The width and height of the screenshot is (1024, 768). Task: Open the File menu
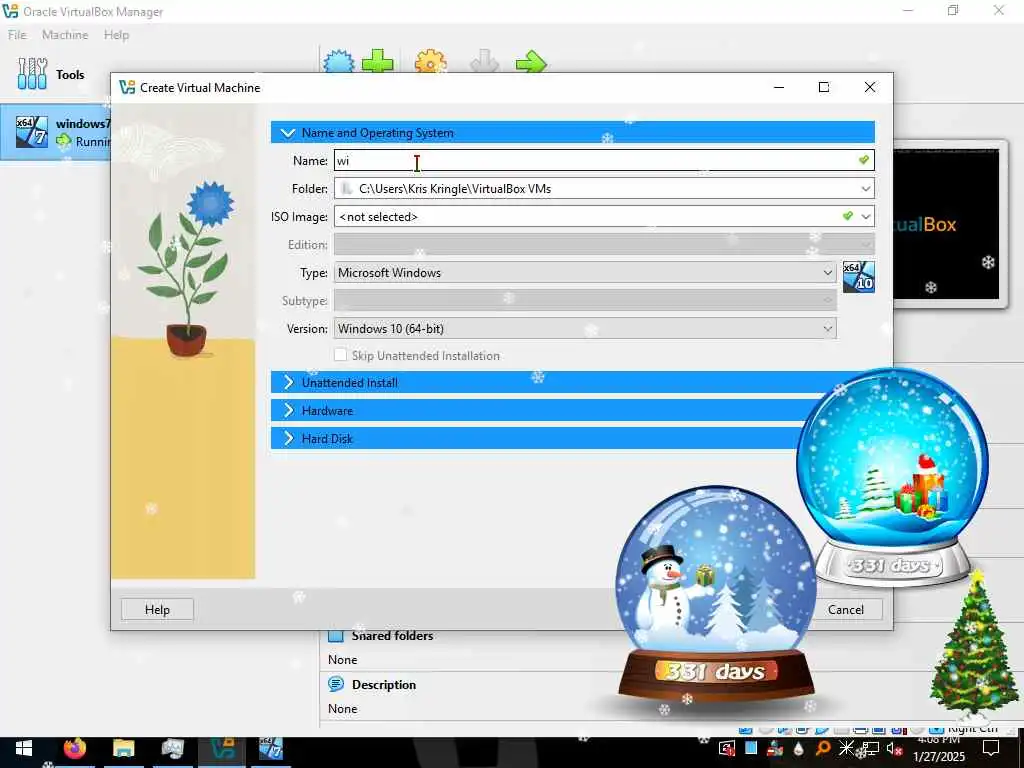tap(17, 35)
